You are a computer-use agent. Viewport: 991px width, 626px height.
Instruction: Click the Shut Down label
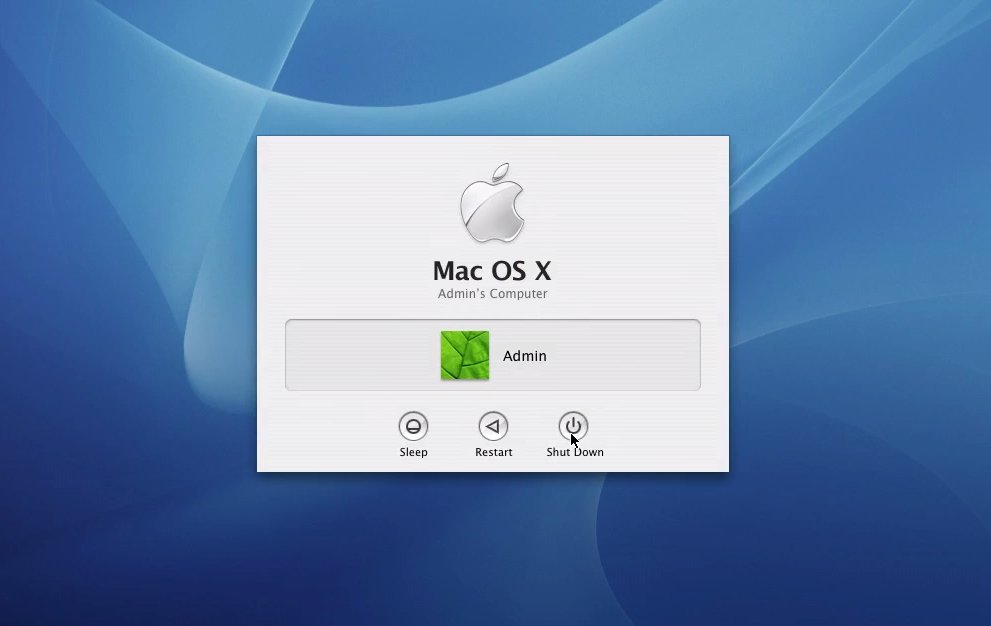[x=575, y=452]
